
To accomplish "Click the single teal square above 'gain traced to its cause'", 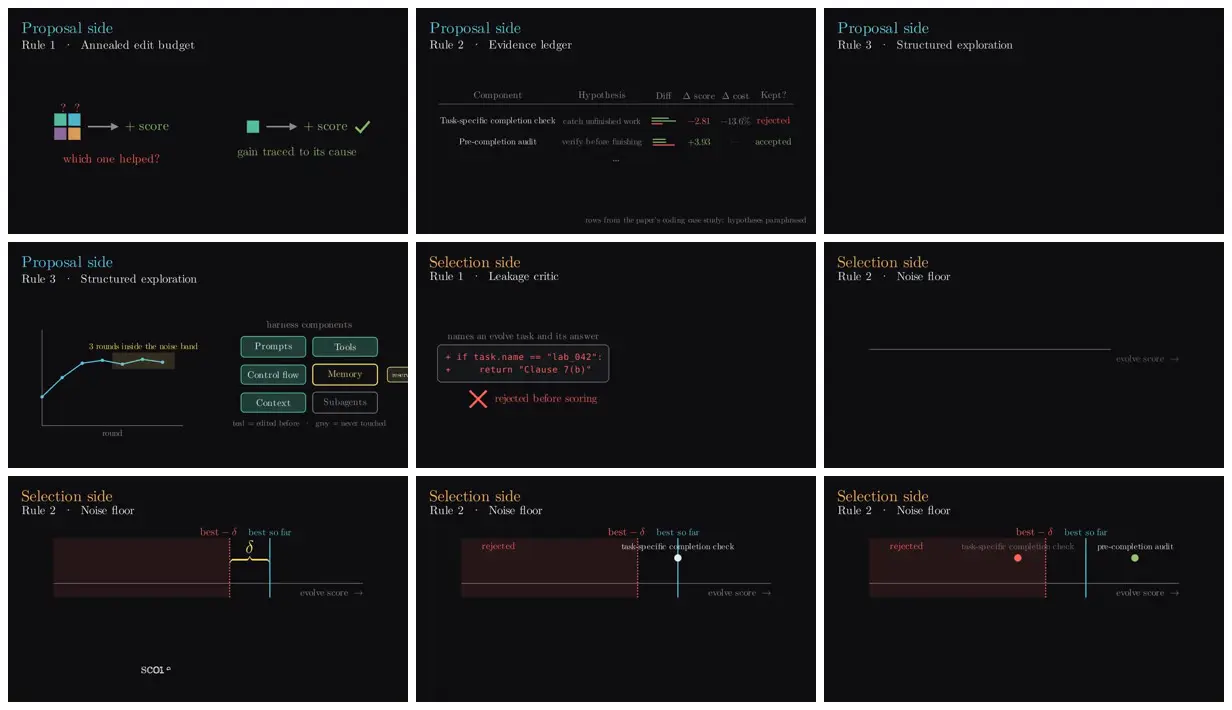I will click(253, 127).
